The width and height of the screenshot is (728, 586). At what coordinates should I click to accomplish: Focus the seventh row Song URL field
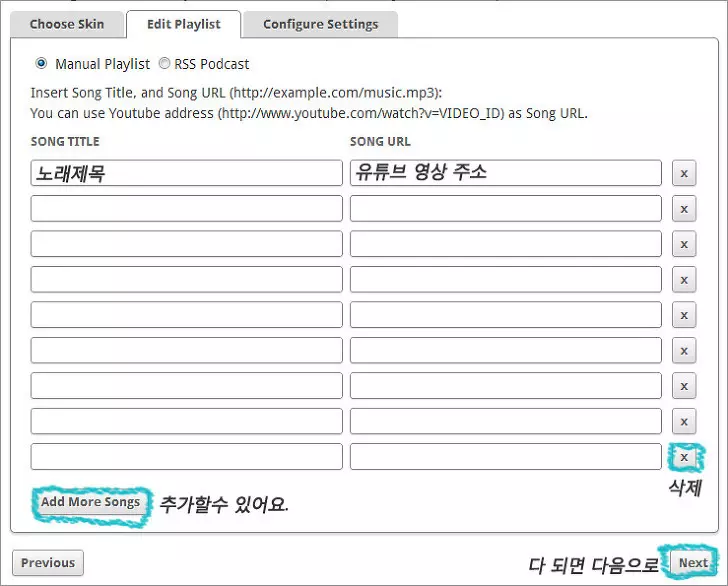[x=506, y=386]
